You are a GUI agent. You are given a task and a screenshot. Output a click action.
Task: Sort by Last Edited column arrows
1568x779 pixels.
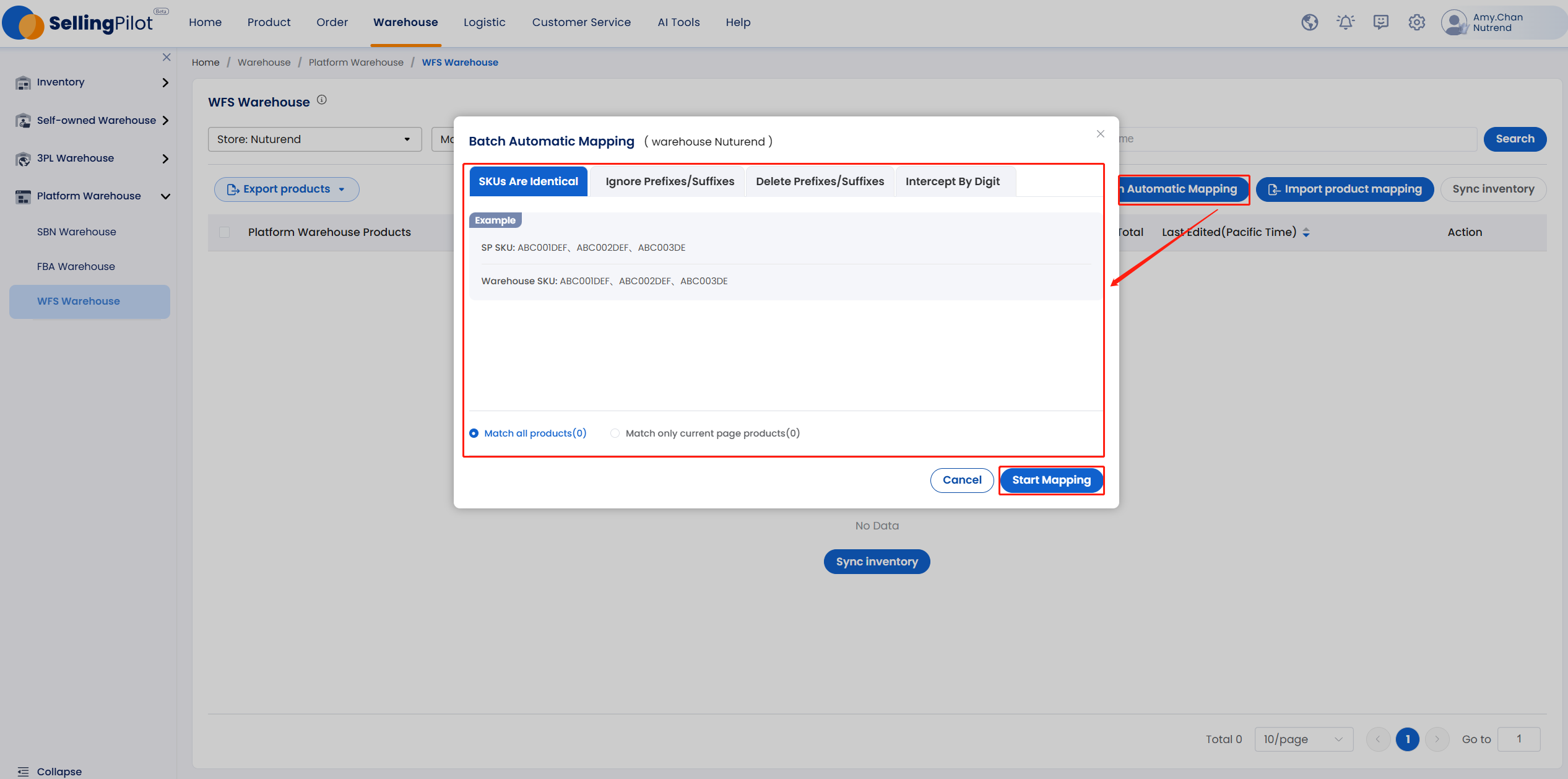pyautogui.click(x=1306, y=232)
